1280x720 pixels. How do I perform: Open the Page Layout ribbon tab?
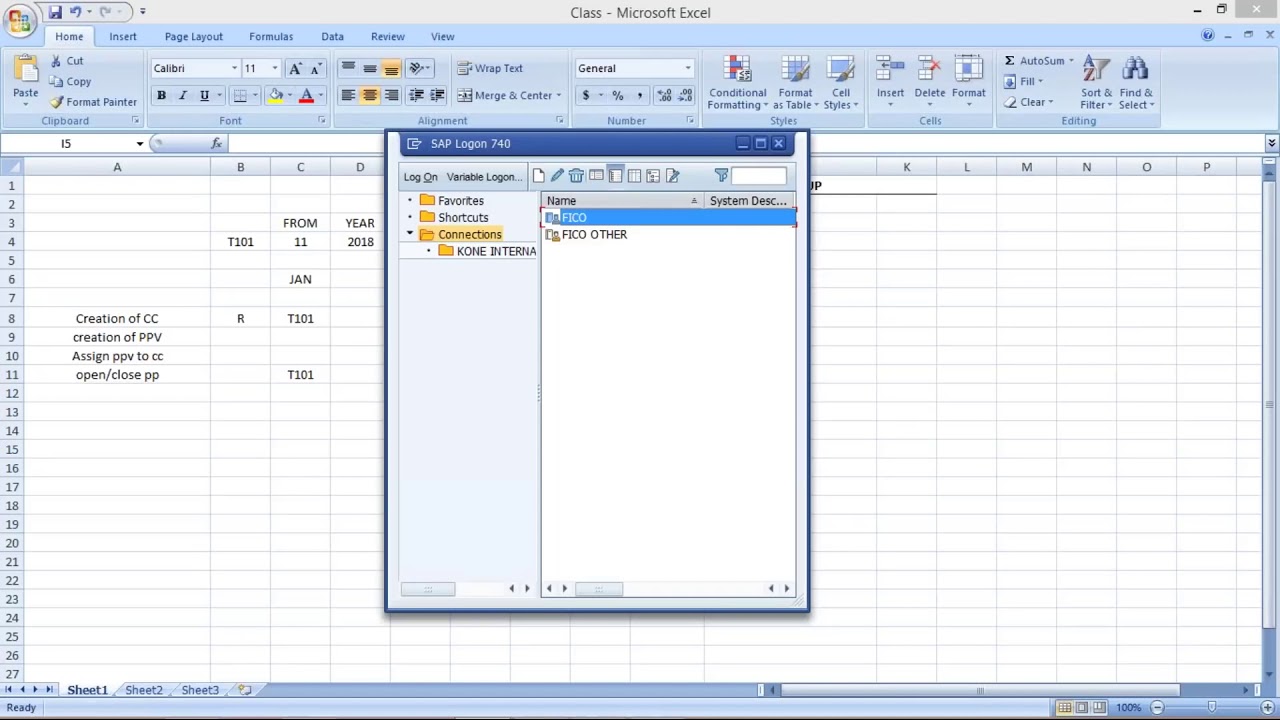[x=194, y=36]
